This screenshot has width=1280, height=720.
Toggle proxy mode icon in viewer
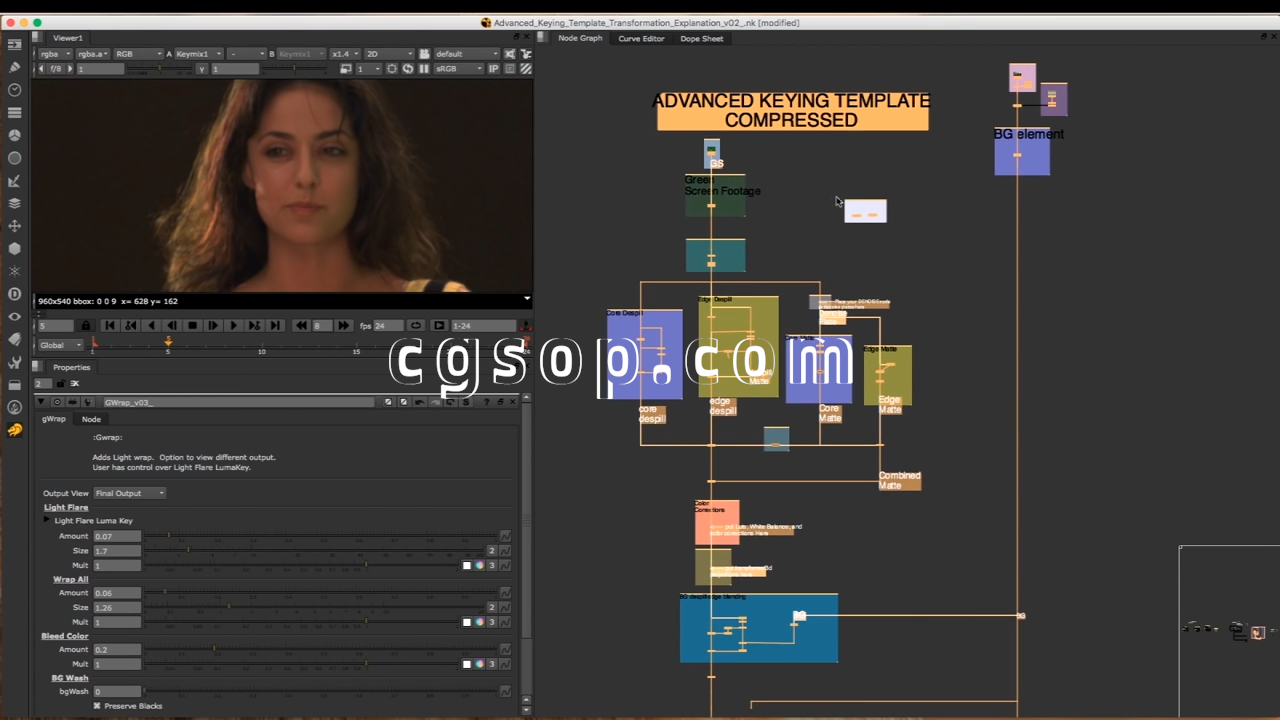coord(345,69)
